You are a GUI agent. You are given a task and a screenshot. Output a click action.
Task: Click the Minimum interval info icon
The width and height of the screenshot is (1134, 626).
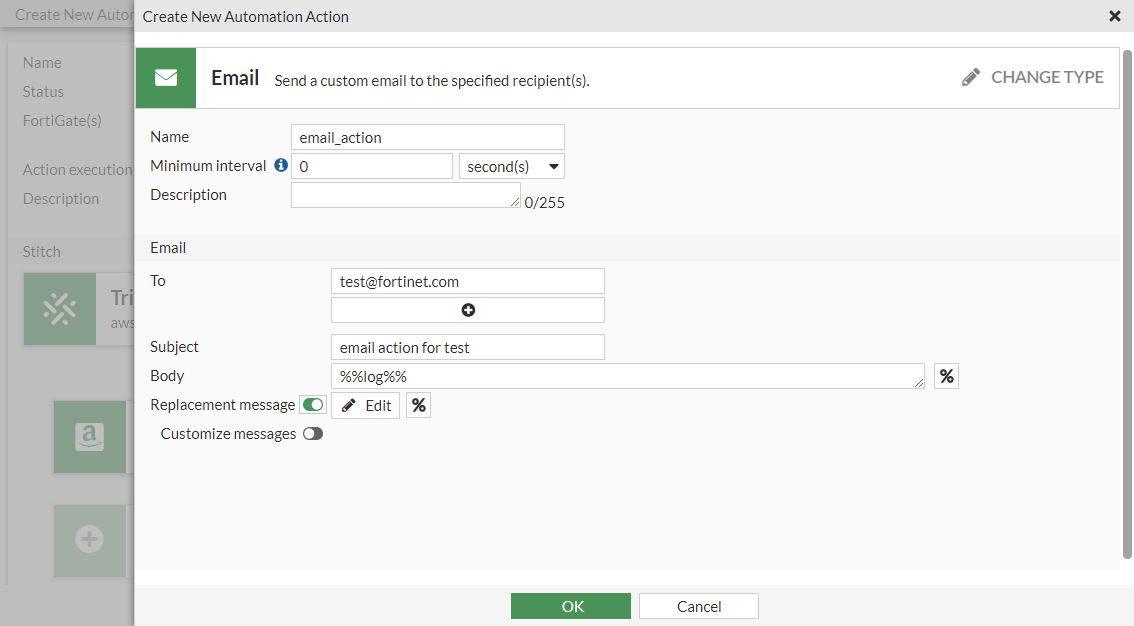tap(281, 166)
